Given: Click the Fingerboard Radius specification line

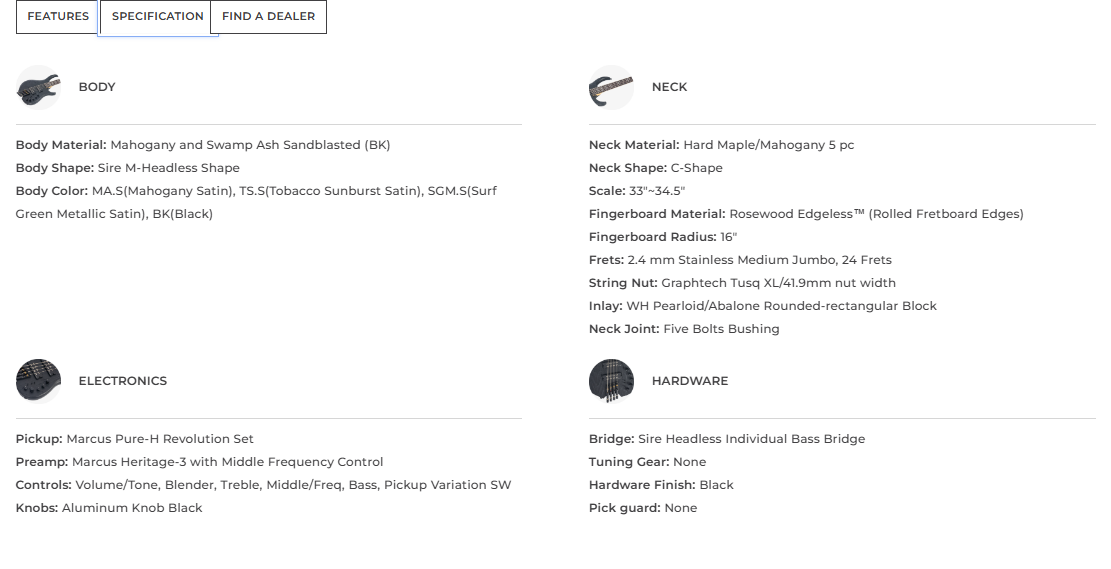Looking at the screenshot, I should point(663,237).
